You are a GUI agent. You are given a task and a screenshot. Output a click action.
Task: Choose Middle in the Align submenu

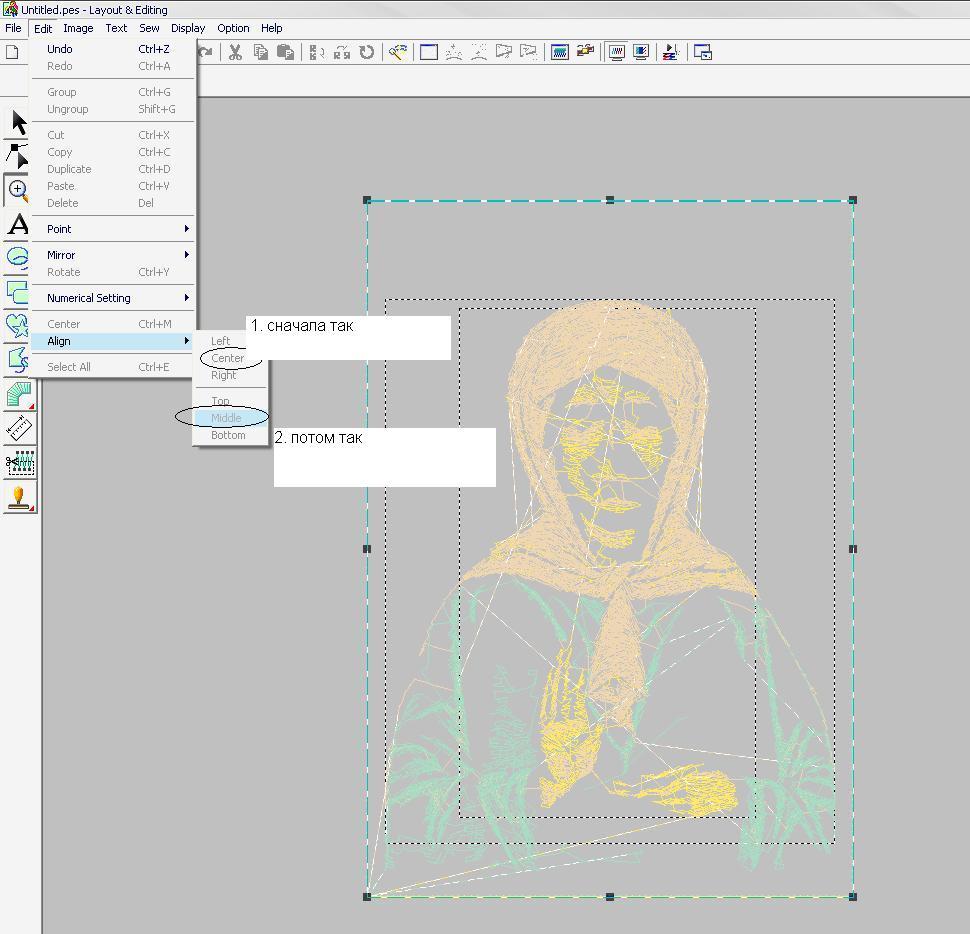pyautogui.click(x=226, y=418)
